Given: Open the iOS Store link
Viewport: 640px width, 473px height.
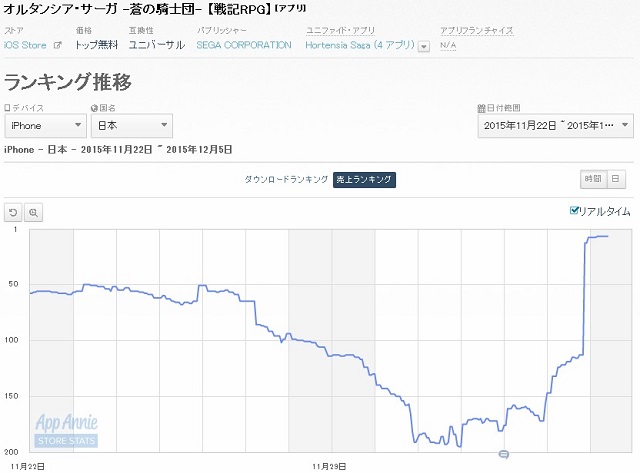Looking at the screenshot, I should tap(26, 45).
